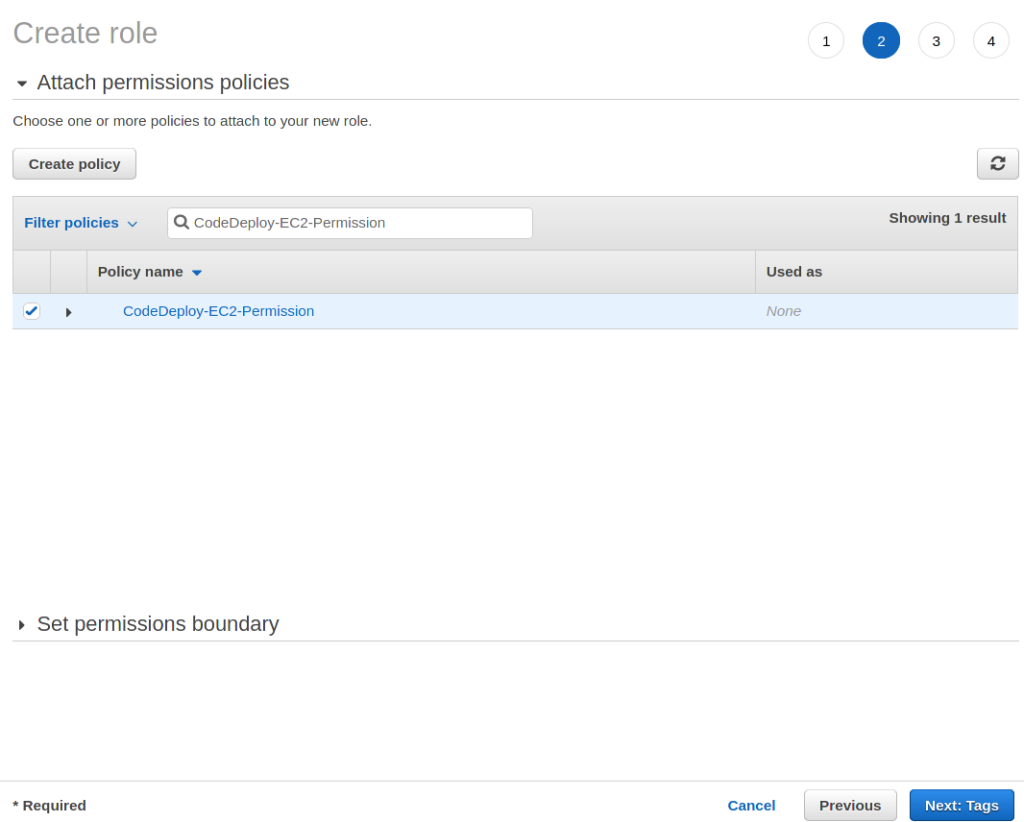Open the Filter policies dropdown
1024x822 pixels.
(x=80, y=222)
